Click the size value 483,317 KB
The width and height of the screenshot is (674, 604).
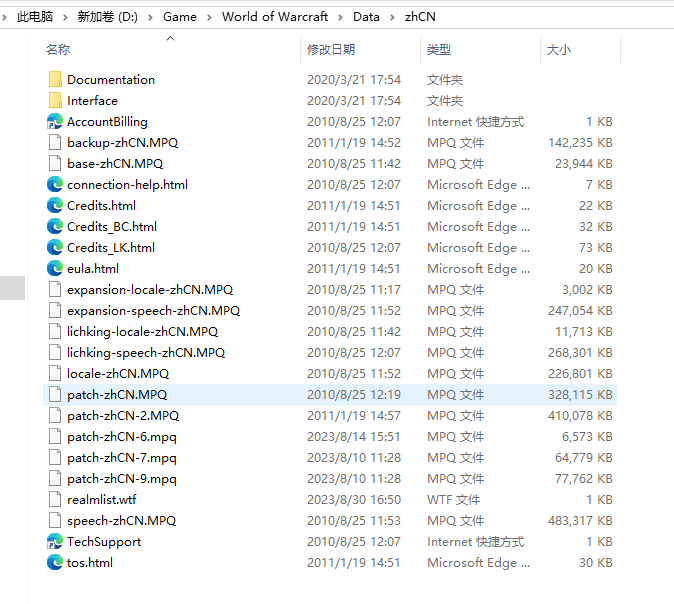point(580,521)
